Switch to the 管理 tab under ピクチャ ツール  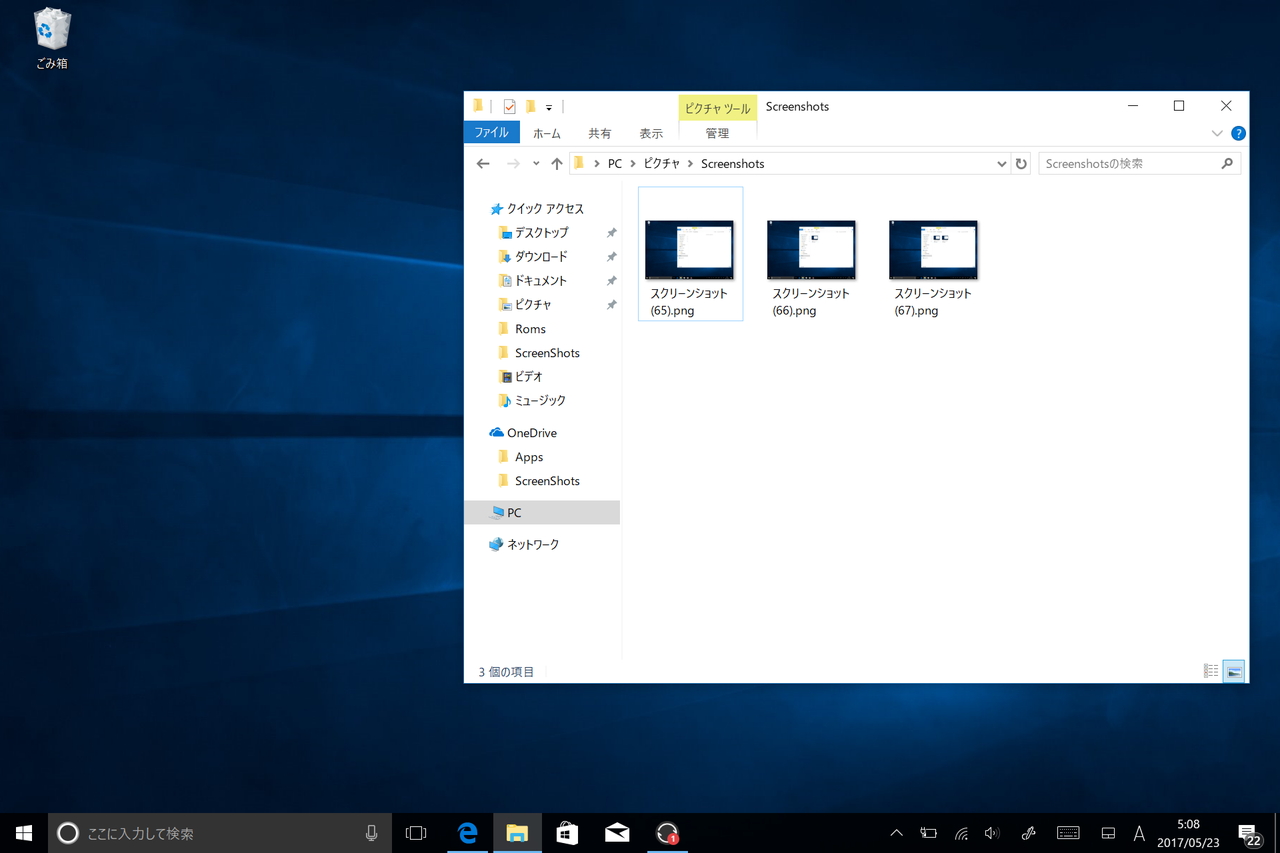click(717, 132)
